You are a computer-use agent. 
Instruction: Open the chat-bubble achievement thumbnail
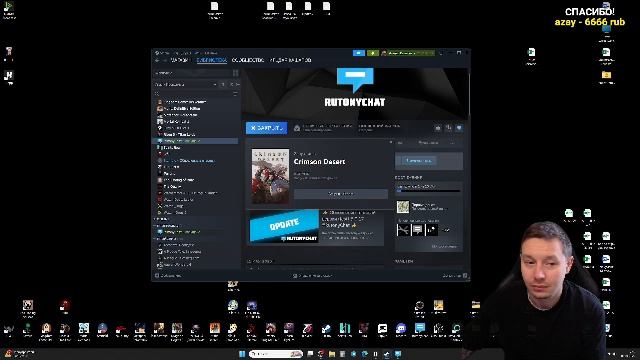417,230
